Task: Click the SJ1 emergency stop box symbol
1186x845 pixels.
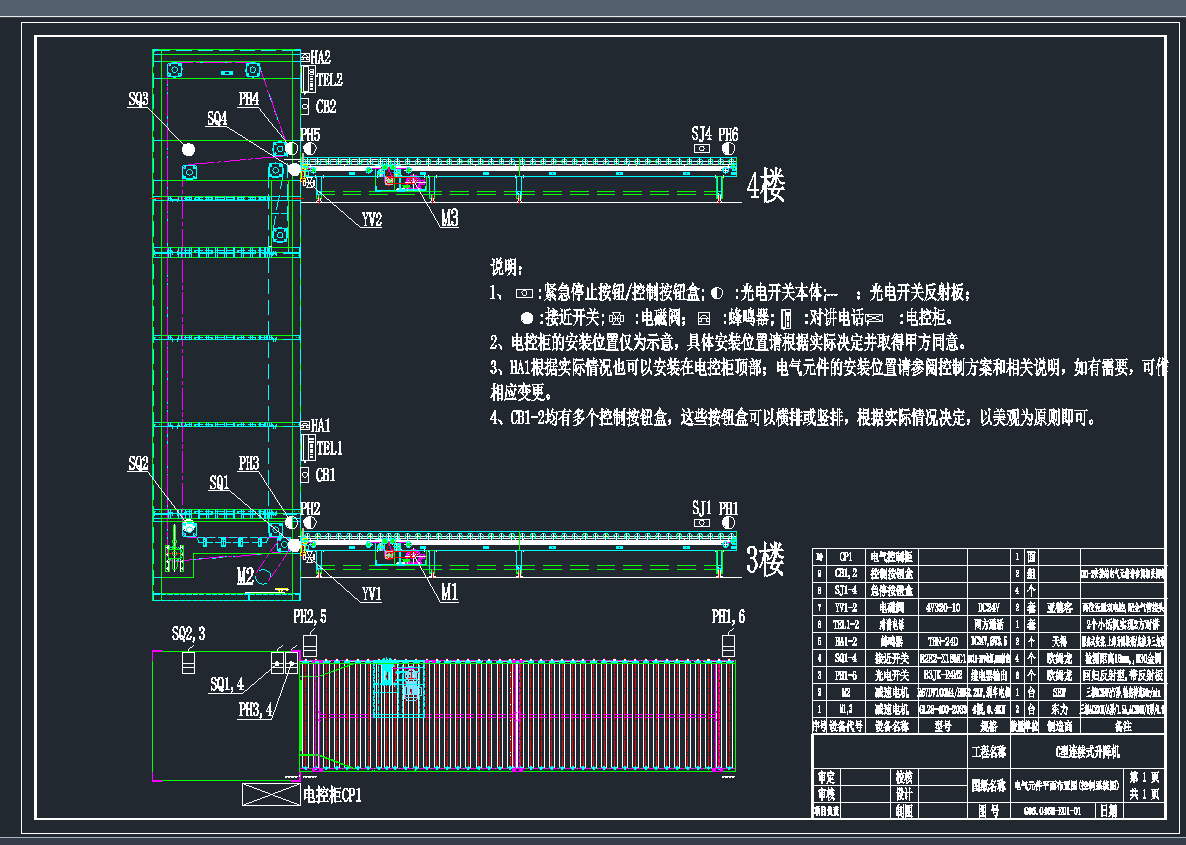Action: pos(702,522)
